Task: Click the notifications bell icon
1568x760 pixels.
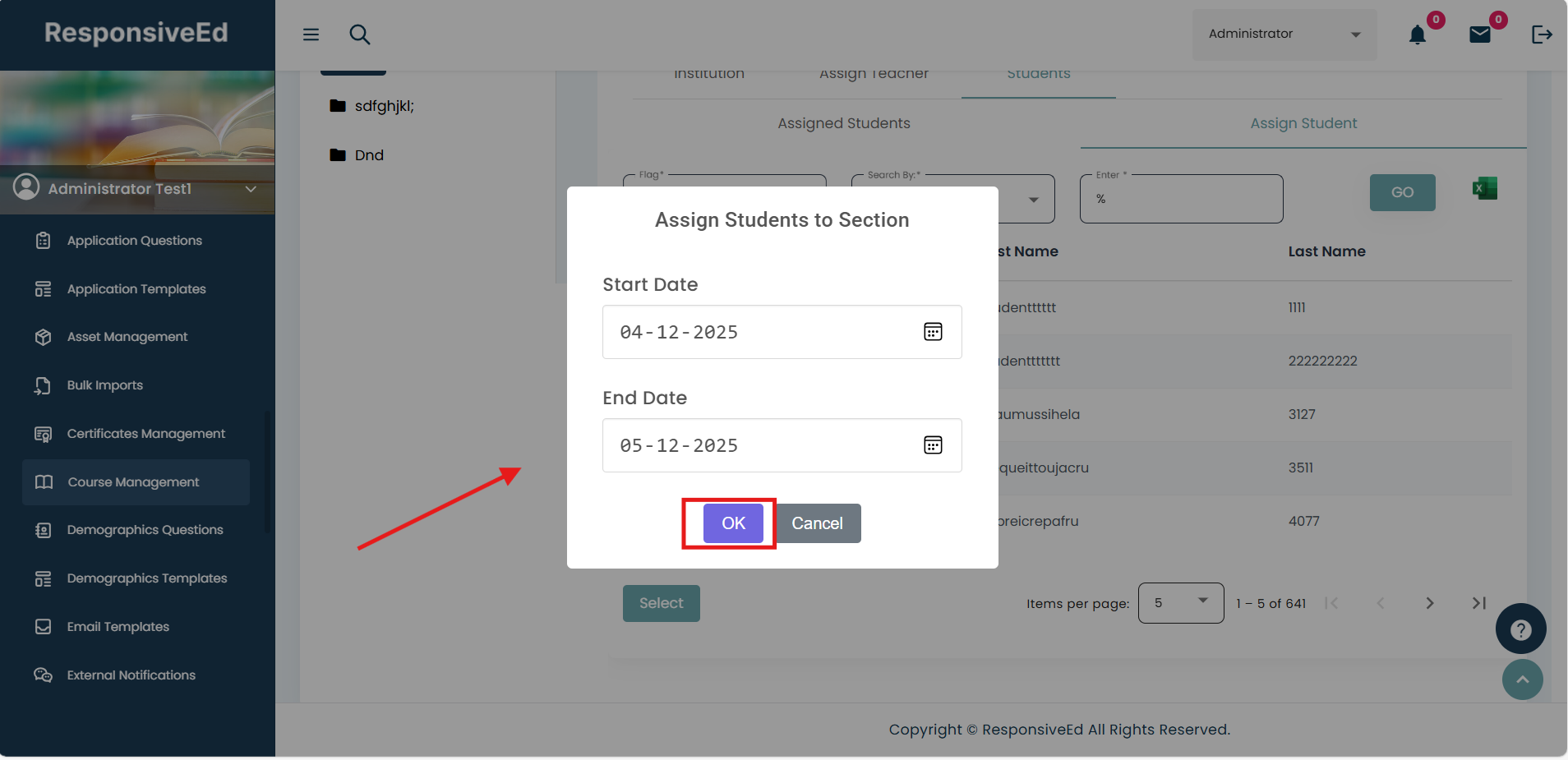Action: coord(1417,35)
